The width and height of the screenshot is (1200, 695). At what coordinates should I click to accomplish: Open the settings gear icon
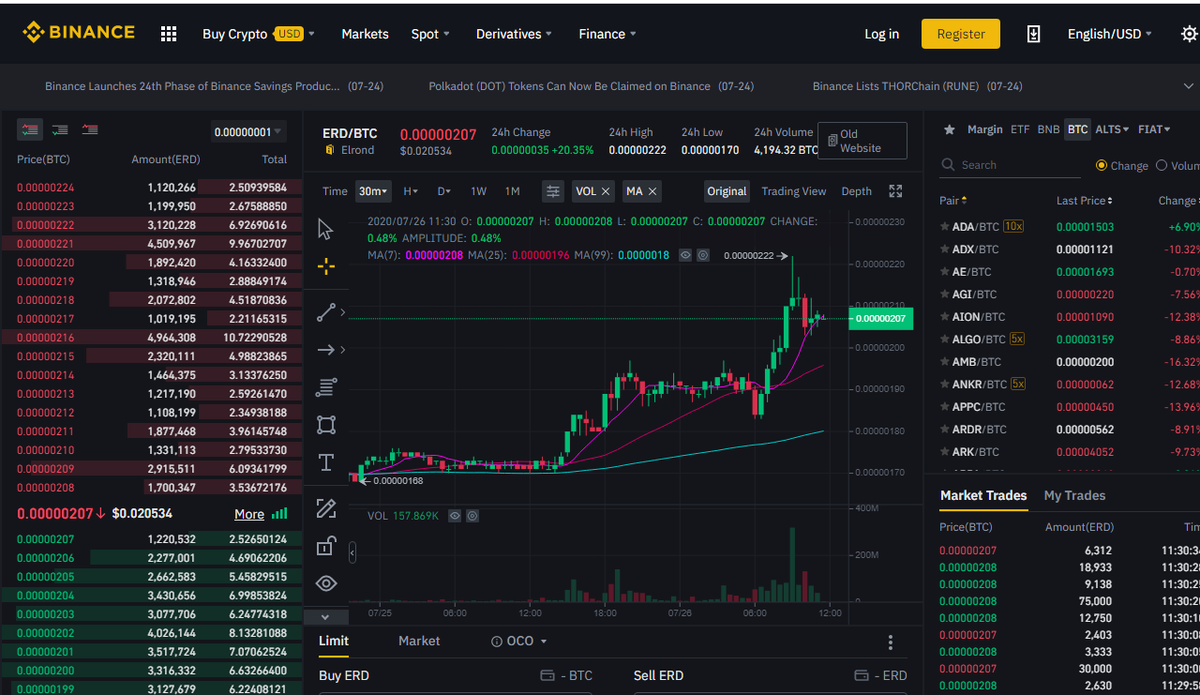(1188, 34)
